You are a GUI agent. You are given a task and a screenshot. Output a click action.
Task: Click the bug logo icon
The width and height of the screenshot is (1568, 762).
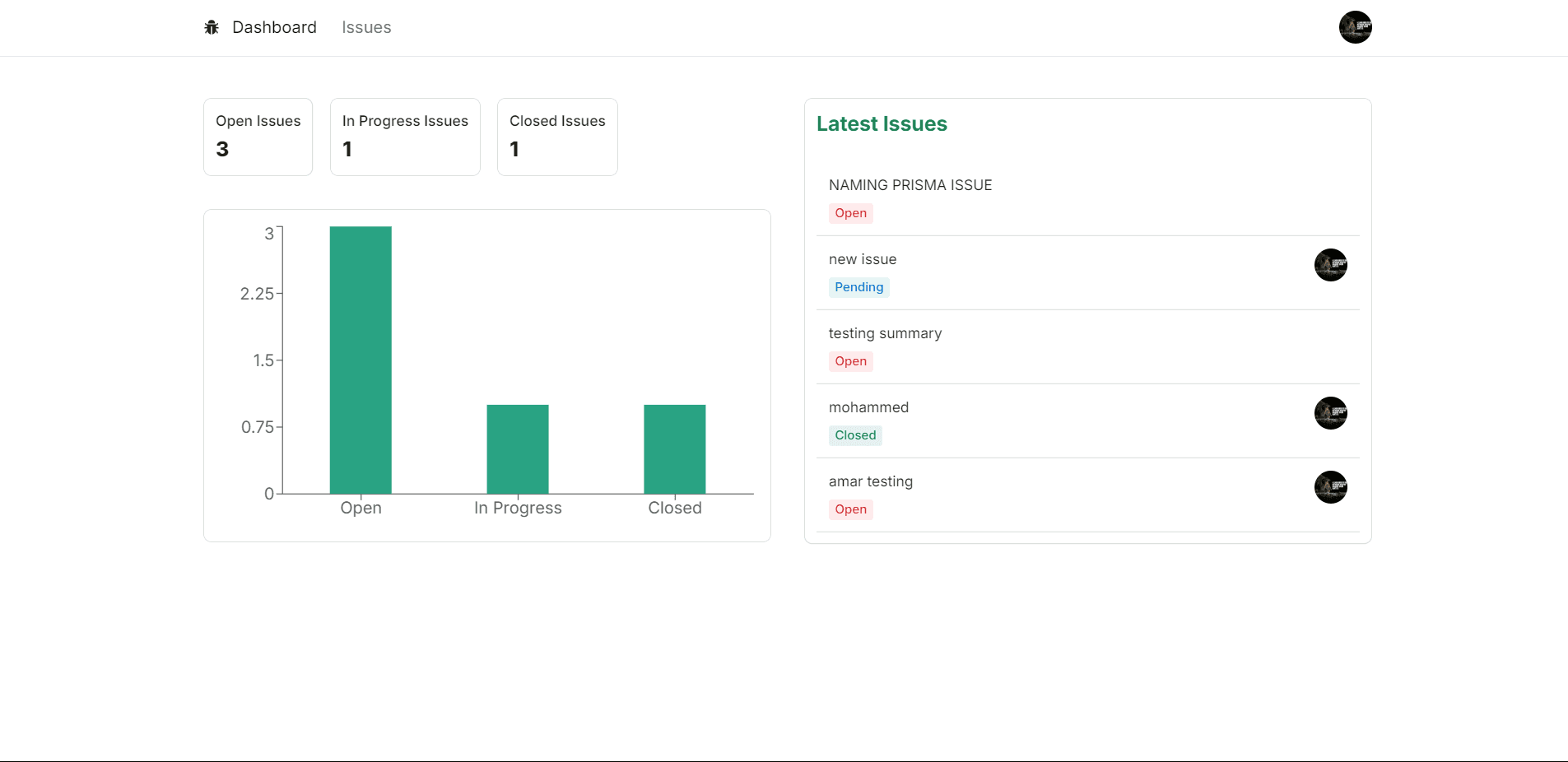212,27
